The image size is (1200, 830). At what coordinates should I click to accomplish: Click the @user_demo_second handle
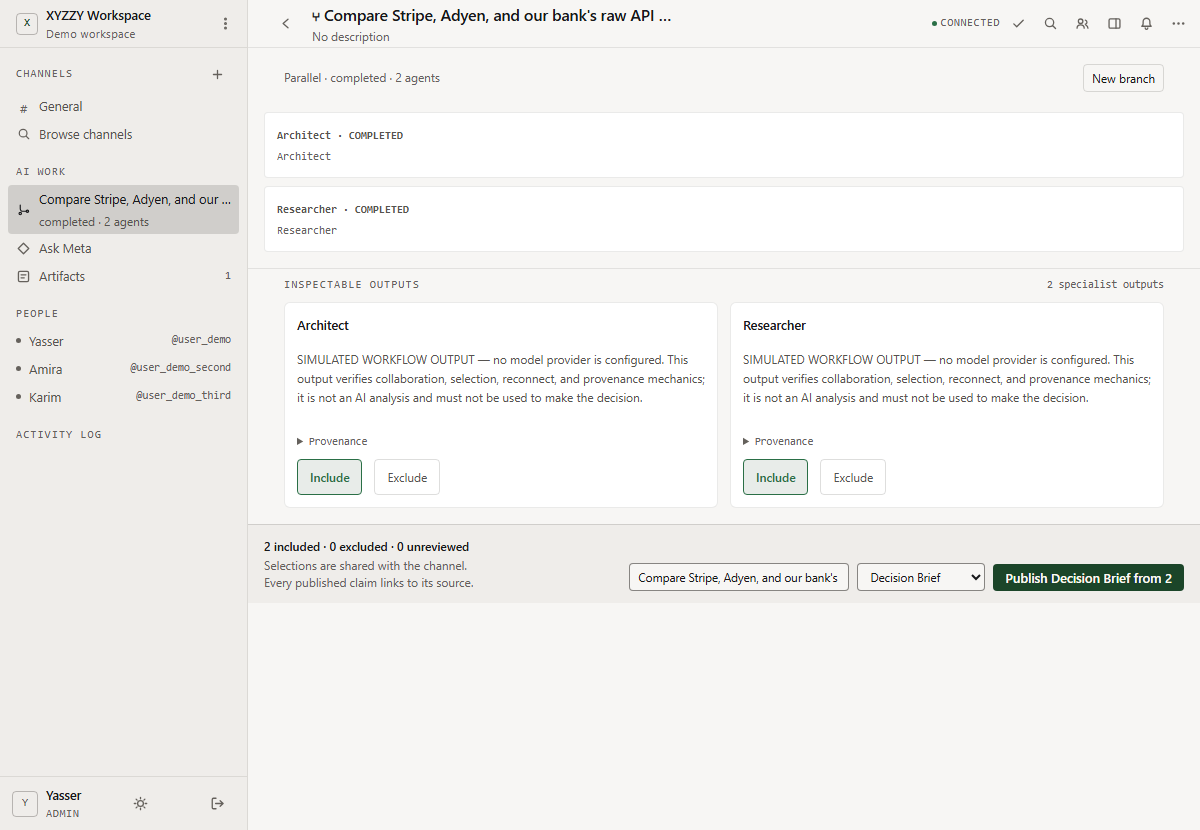coord(180,368)
